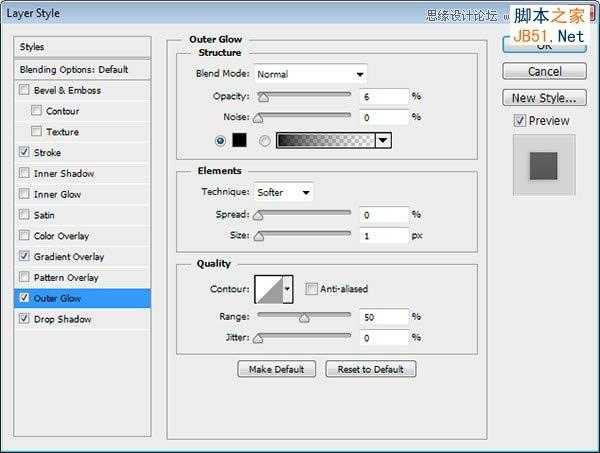Viewport: 600px width, 453px height.
Task: Open the Contour curve thumbnail picker
Action: click(x=269, y=289)
